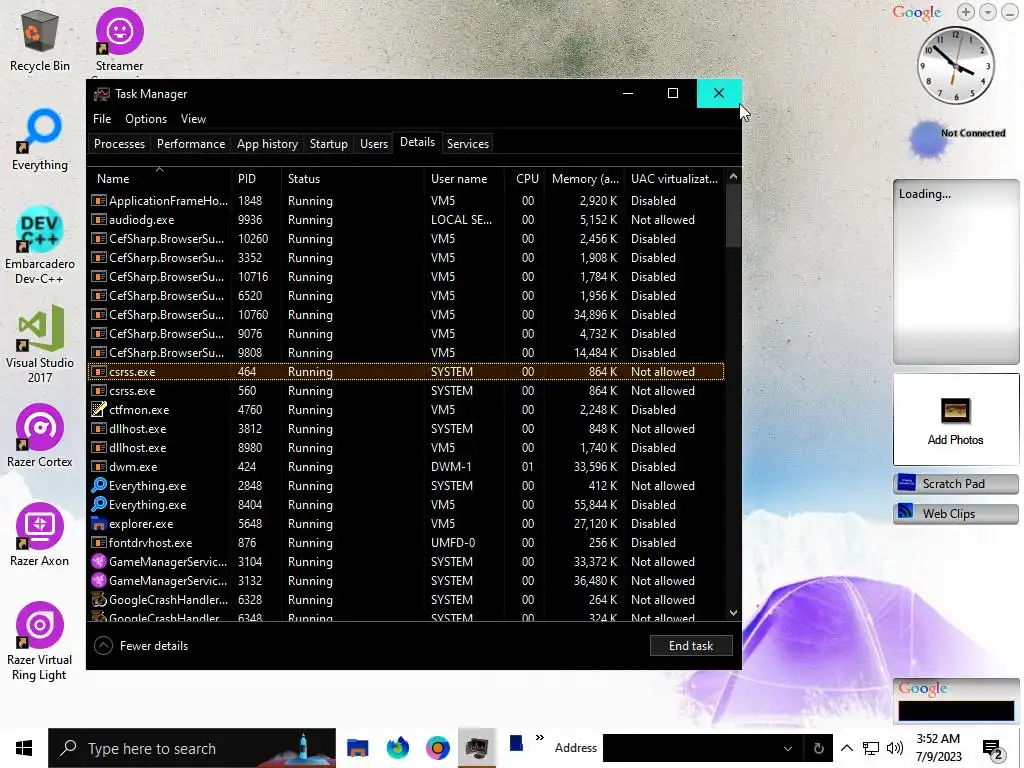Sort by the Memory column header
Image resolution: width=1024 pixels, height=768 pixels.
point(584,178)
